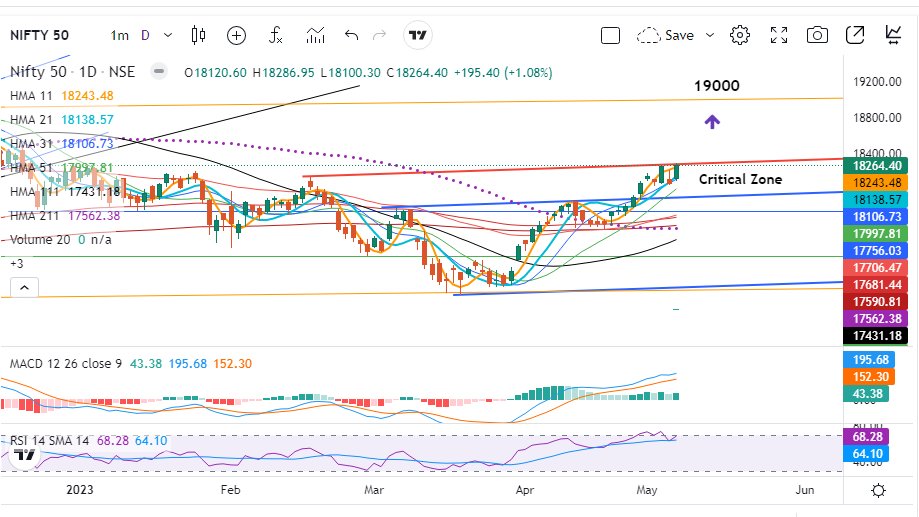The height and width of the screenshot is (517, 919).
Task: Add a compare symbol with plus icon
Action: [x=236, y=36]
